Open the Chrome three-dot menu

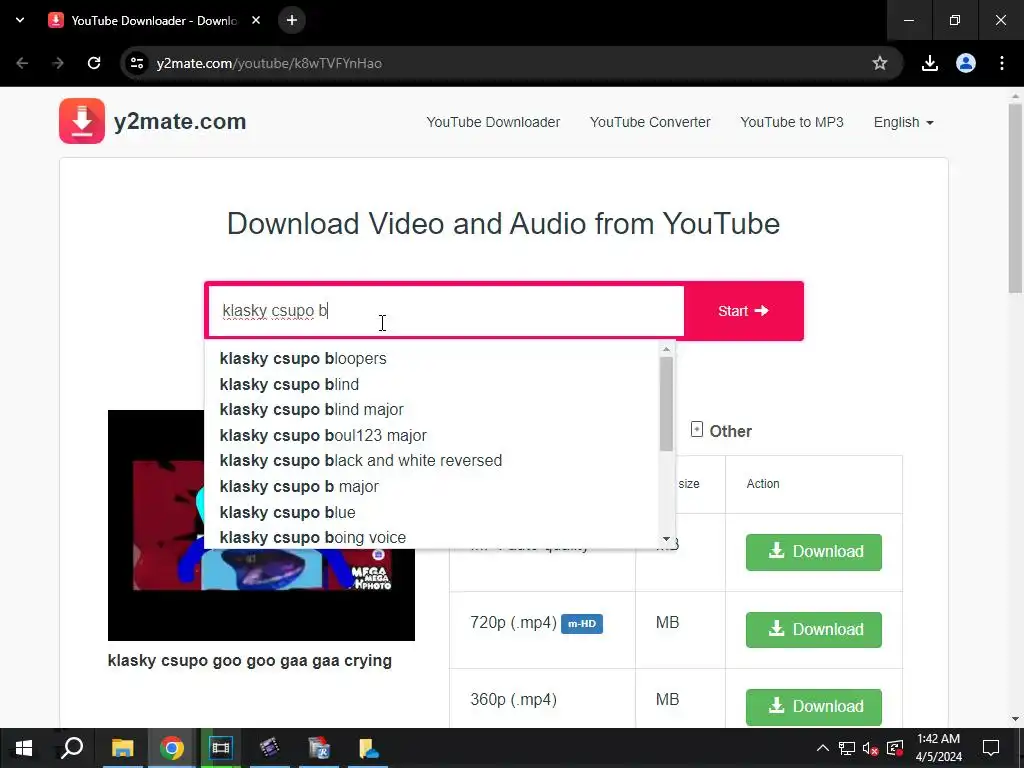point(1001,63)
